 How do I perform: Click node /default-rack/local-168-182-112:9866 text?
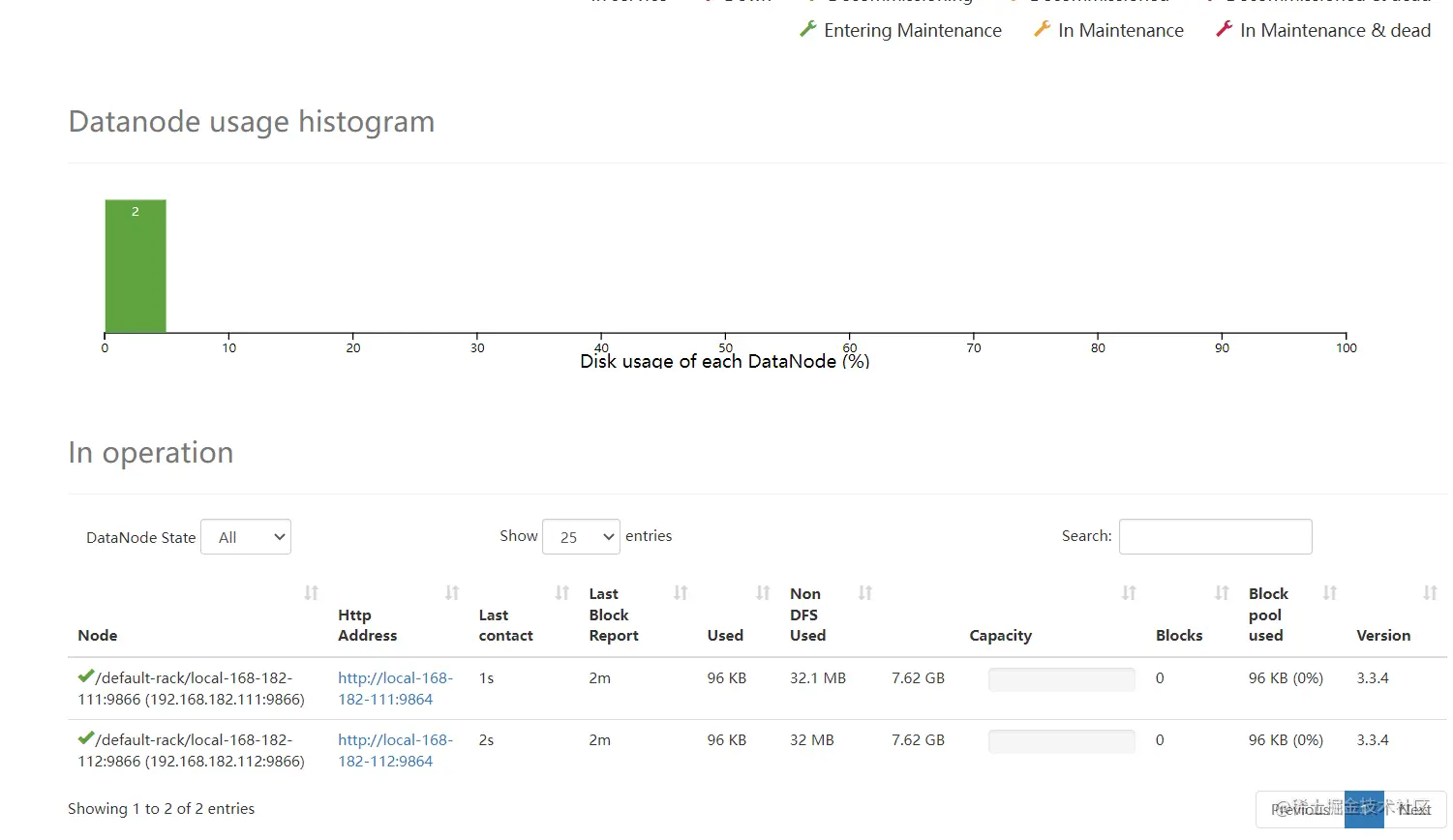click(x=192, y=750)
